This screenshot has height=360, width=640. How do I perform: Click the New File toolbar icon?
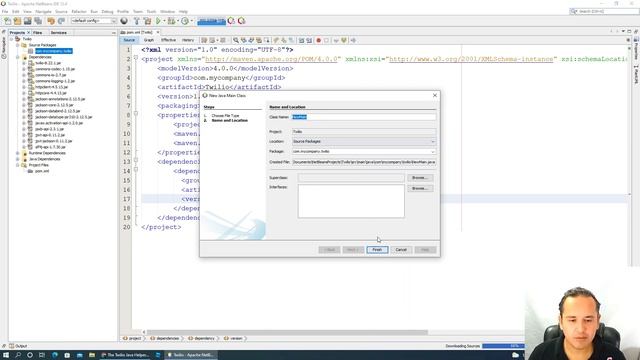(8, 21)
